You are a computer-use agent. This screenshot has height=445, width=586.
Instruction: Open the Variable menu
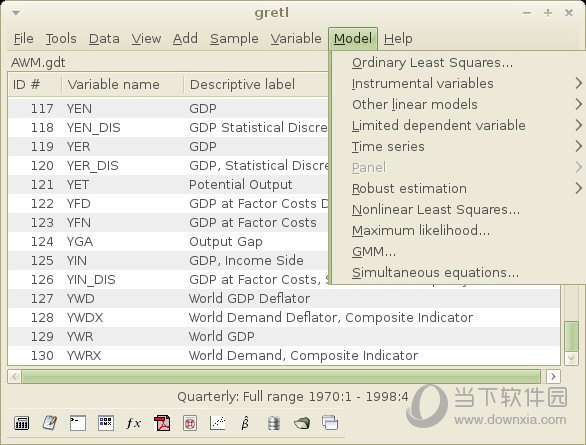pyautogui.click(x=296, y=38)
